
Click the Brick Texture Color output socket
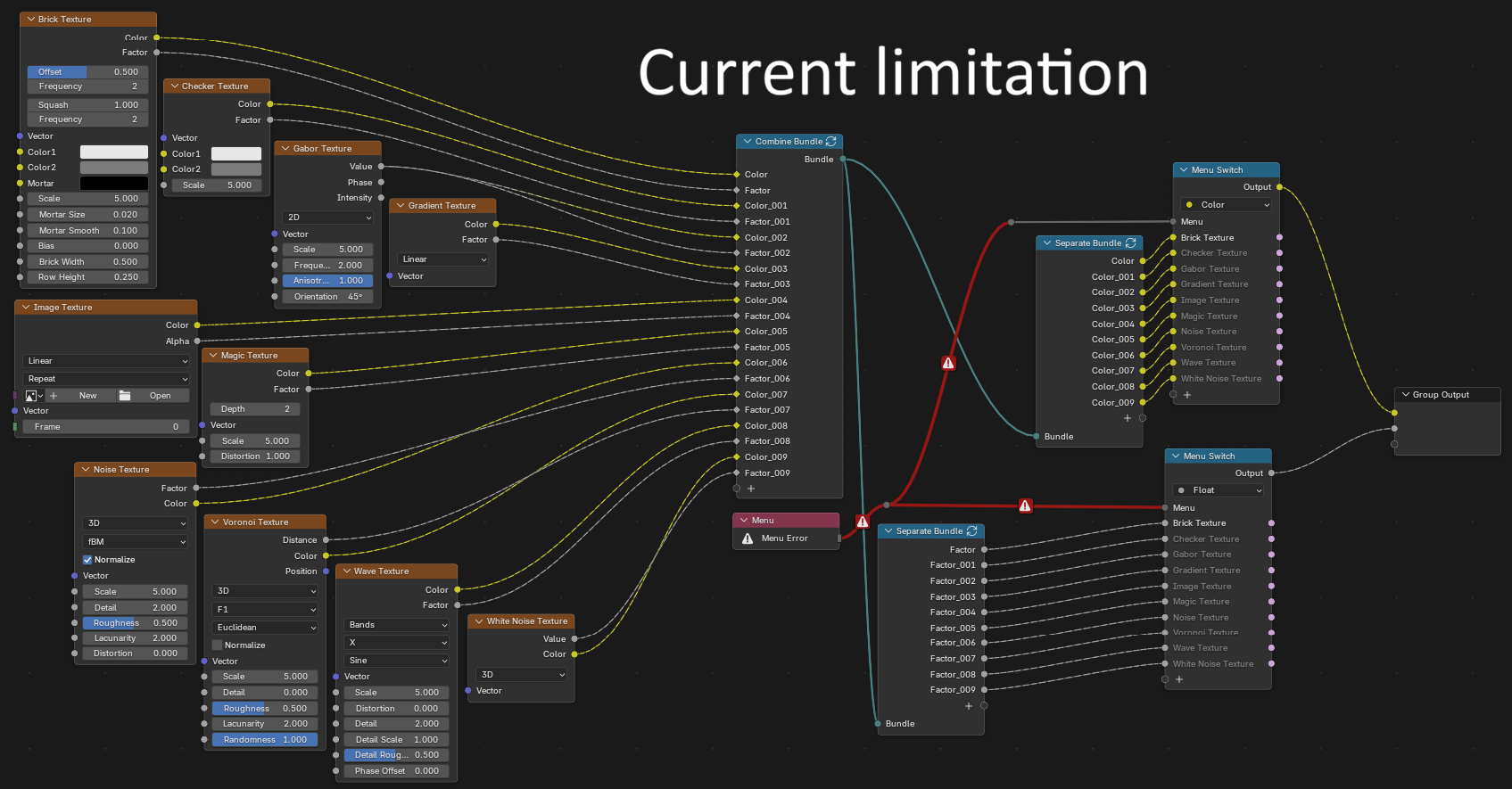pos(157,37)
